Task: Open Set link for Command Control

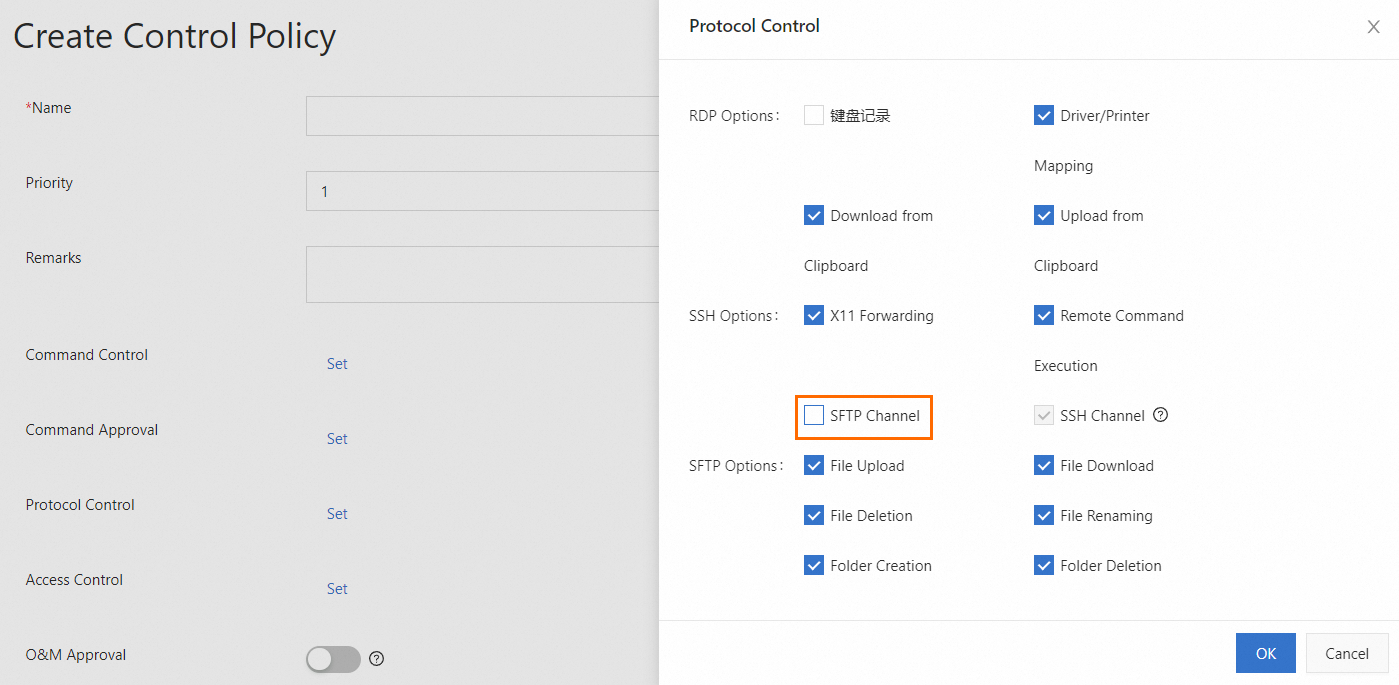Action: [x=337, y=364]
